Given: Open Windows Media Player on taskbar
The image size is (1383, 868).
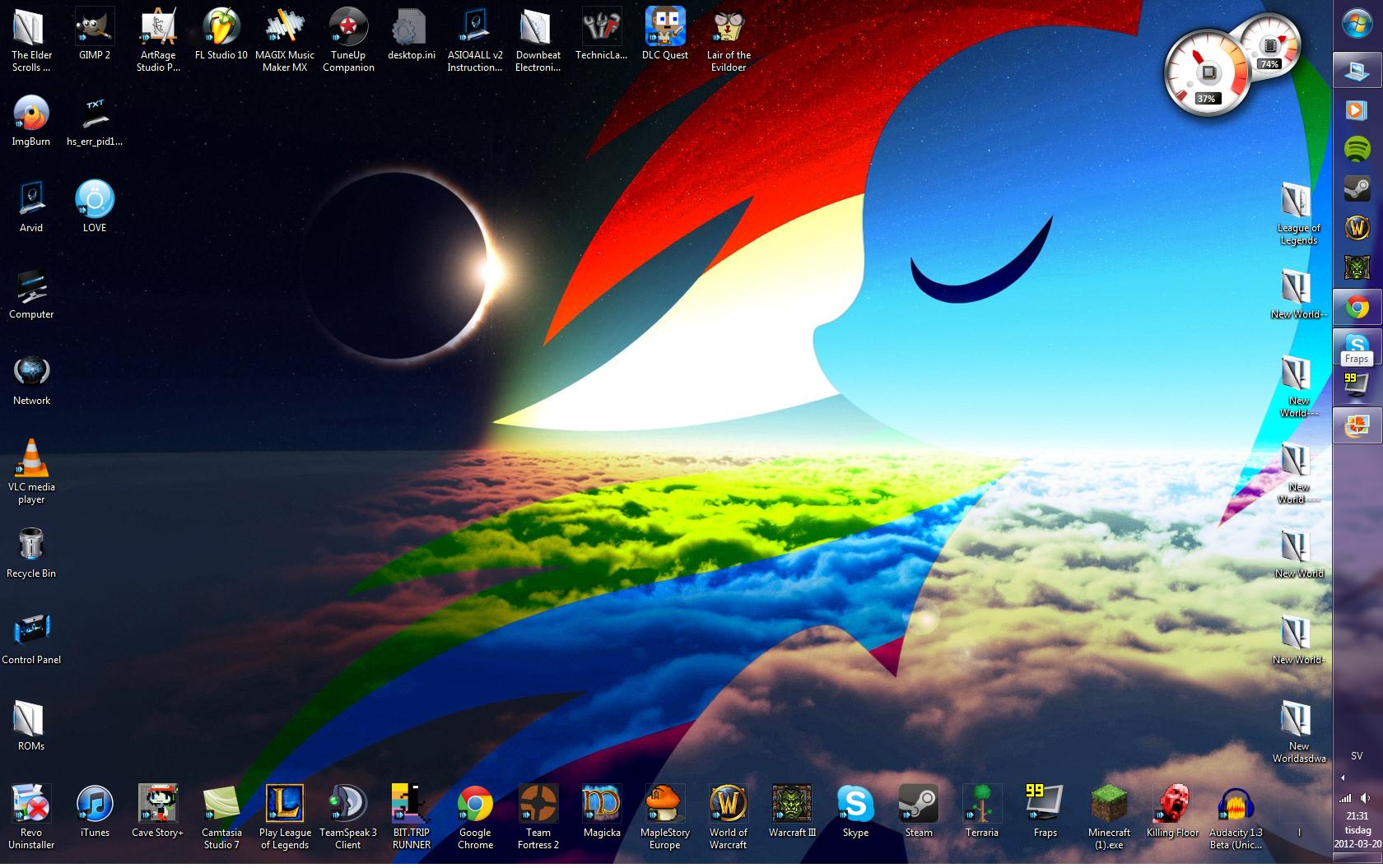Looking at the screenshot, I should tap(1357, 109).
